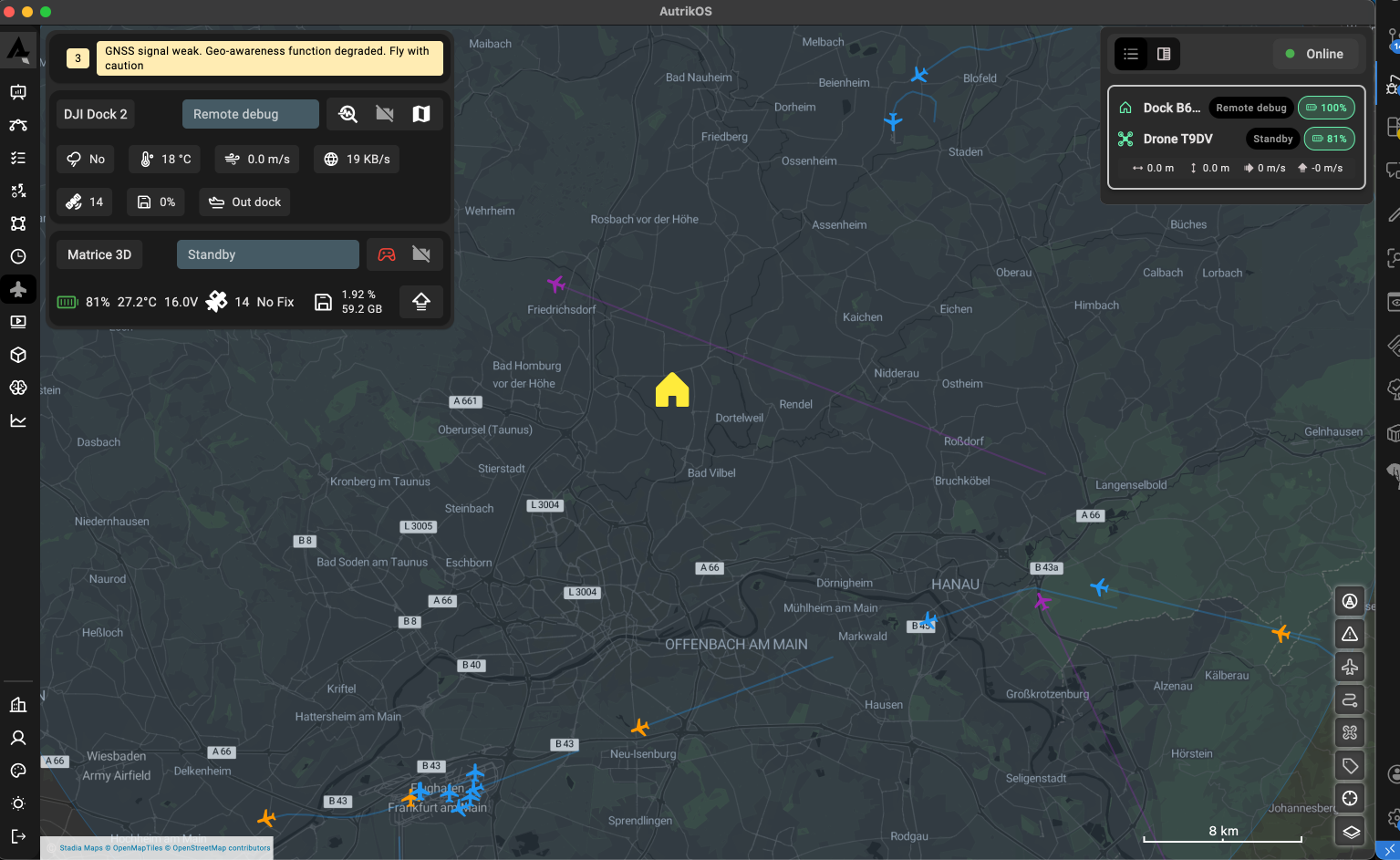
Task: Toggle the camera icon next to Standby status
Action: [421, 254]
